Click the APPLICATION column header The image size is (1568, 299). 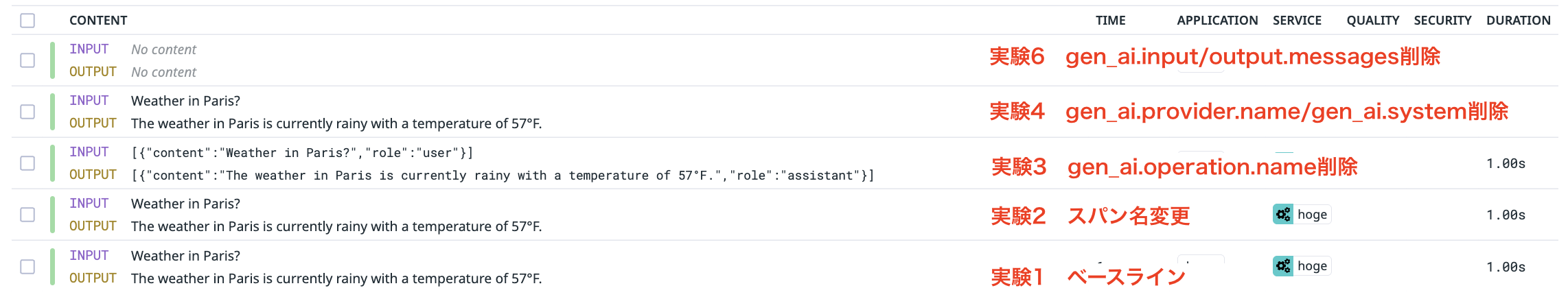1217,21
